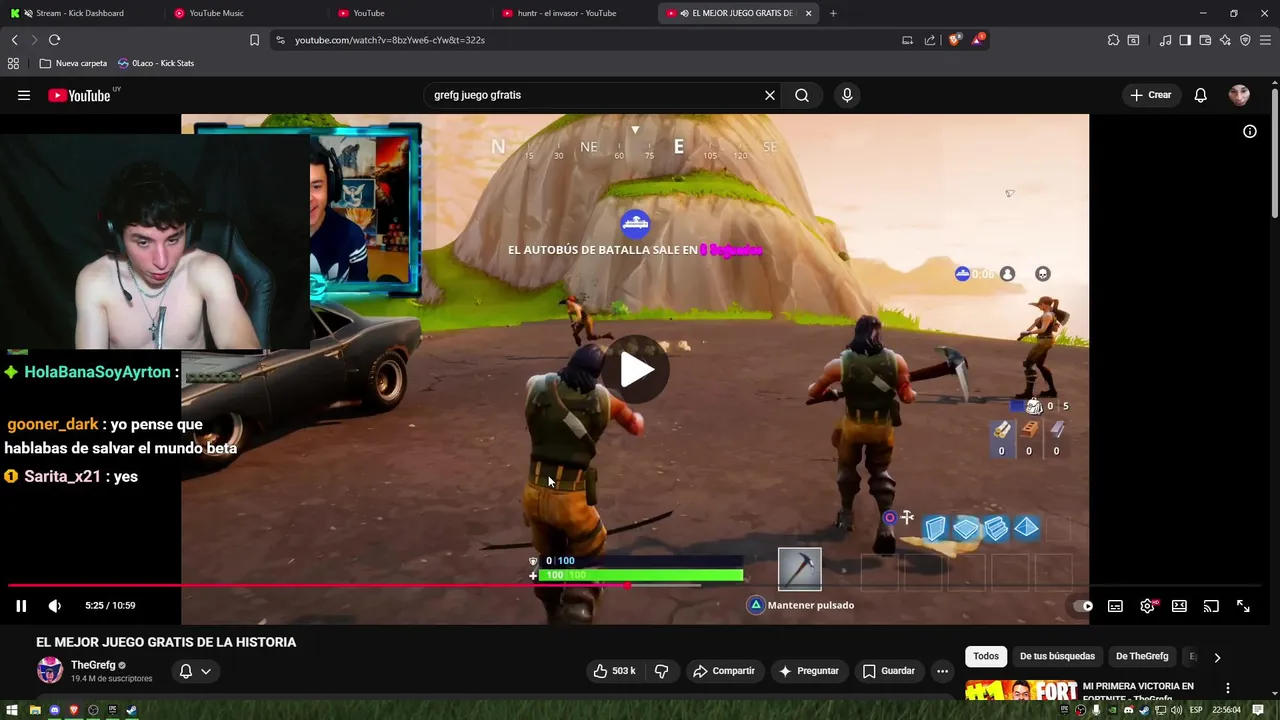Viewport: 1280px width, 720px height.
Task: Select the De tus búsquedas chip
Action: tap(1057, 656)
